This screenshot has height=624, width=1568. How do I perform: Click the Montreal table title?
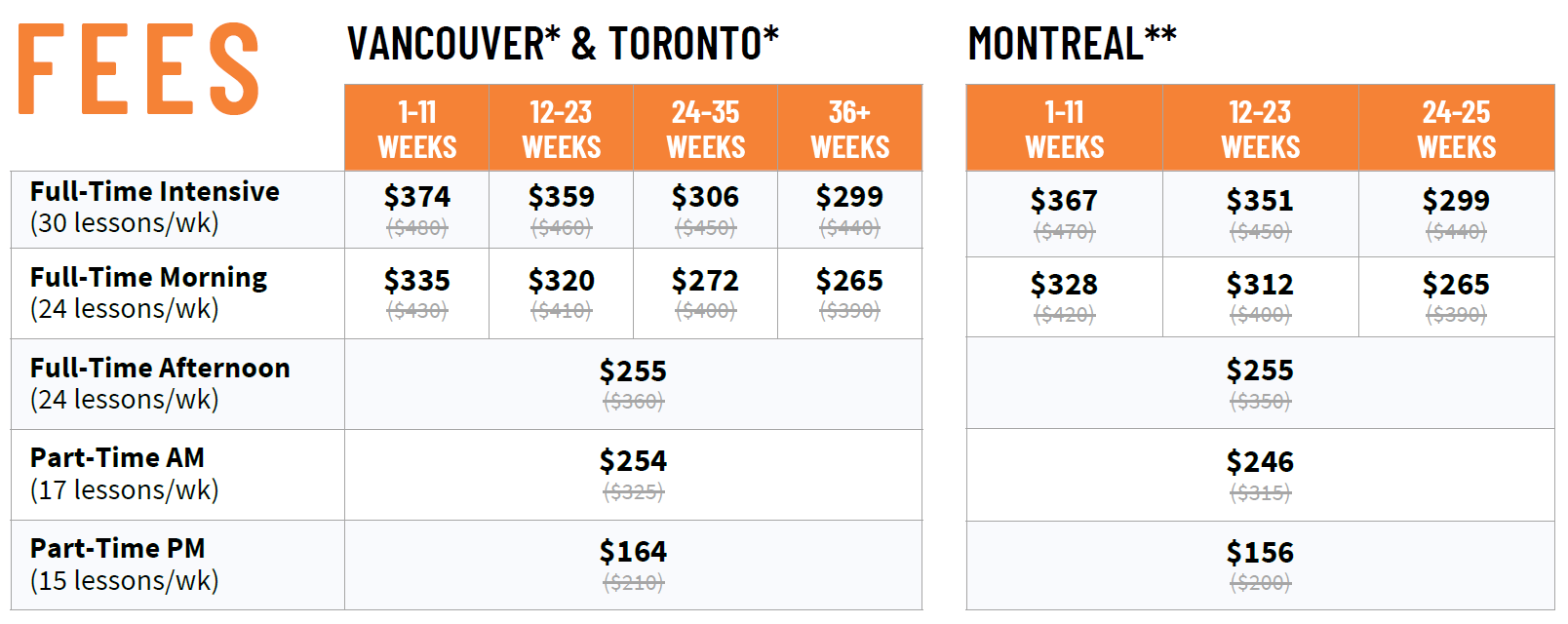coord(1072,44)
